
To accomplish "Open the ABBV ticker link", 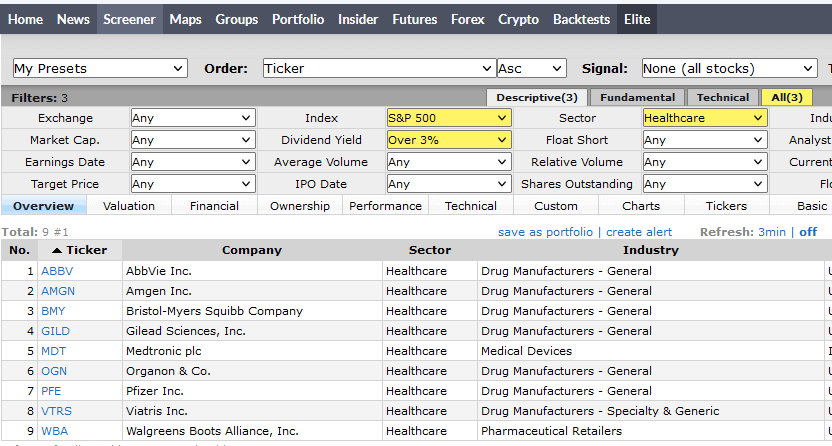I will tap(57, 271).
